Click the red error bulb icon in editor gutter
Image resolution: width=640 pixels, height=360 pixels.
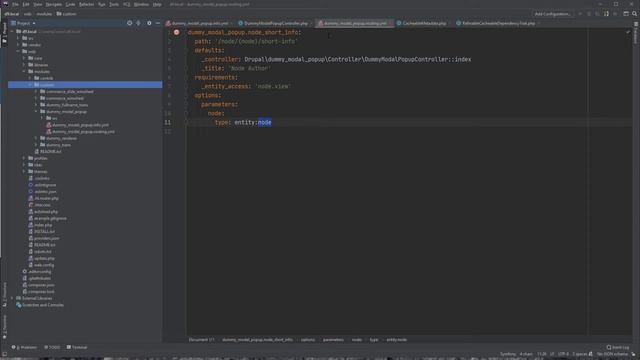pos(176,32)
